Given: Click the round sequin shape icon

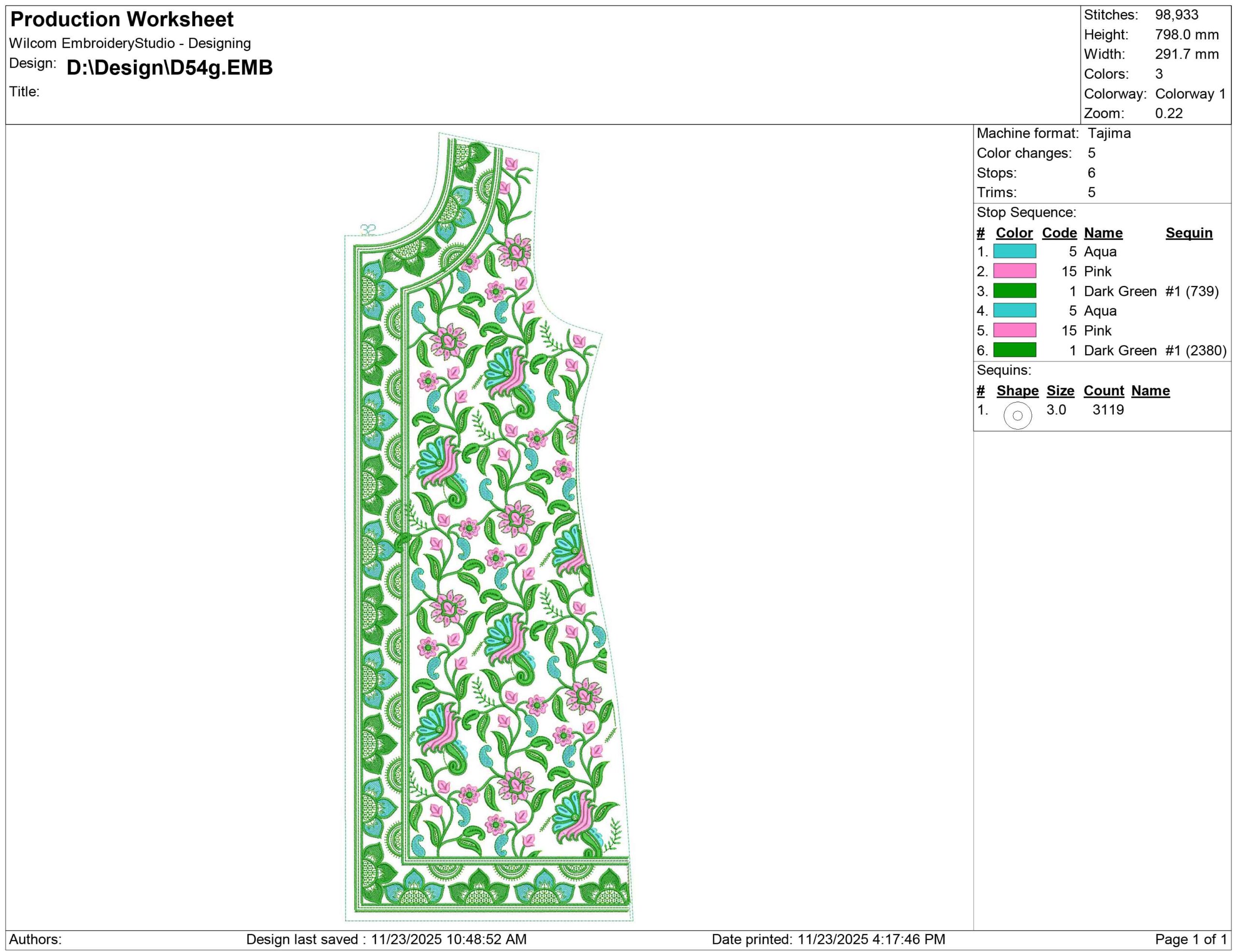Looking at the screenshot, I should pos(1017,416).
